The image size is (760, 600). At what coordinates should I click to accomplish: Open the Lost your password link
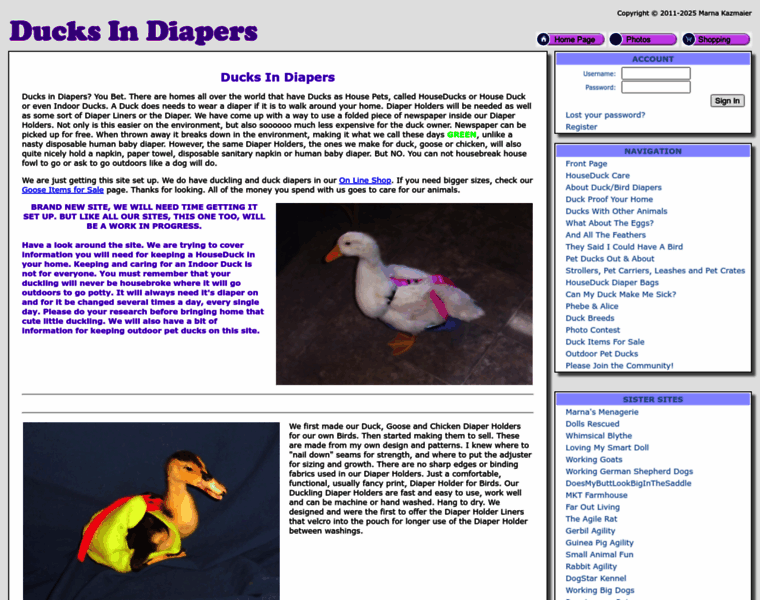click(x=605, y=115)
